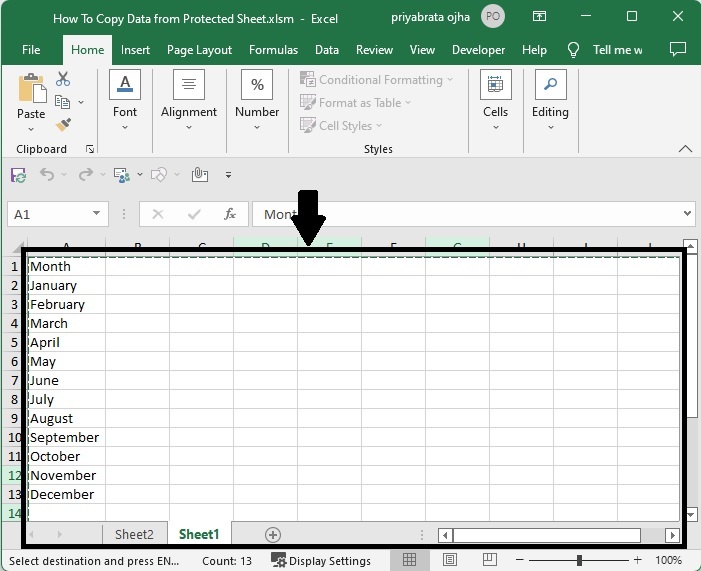The image size is (701, 571).
Task: Expand the Name Box dropdown
Action: pos(97,214)
